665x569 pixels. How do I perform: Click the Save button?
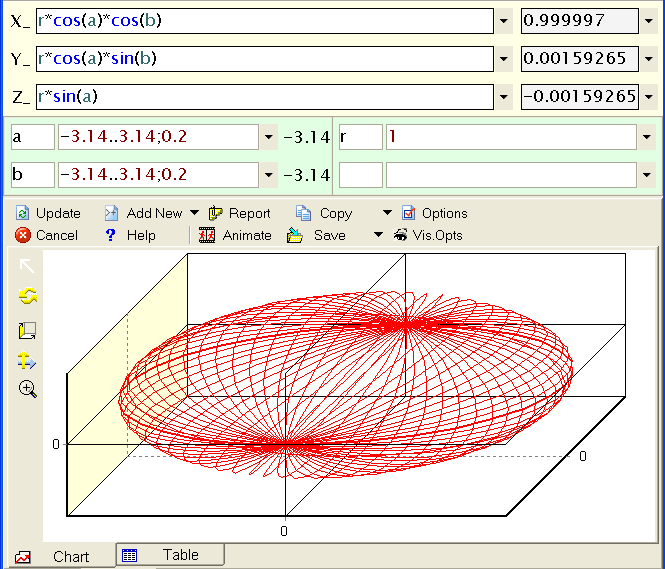(319, 235)
